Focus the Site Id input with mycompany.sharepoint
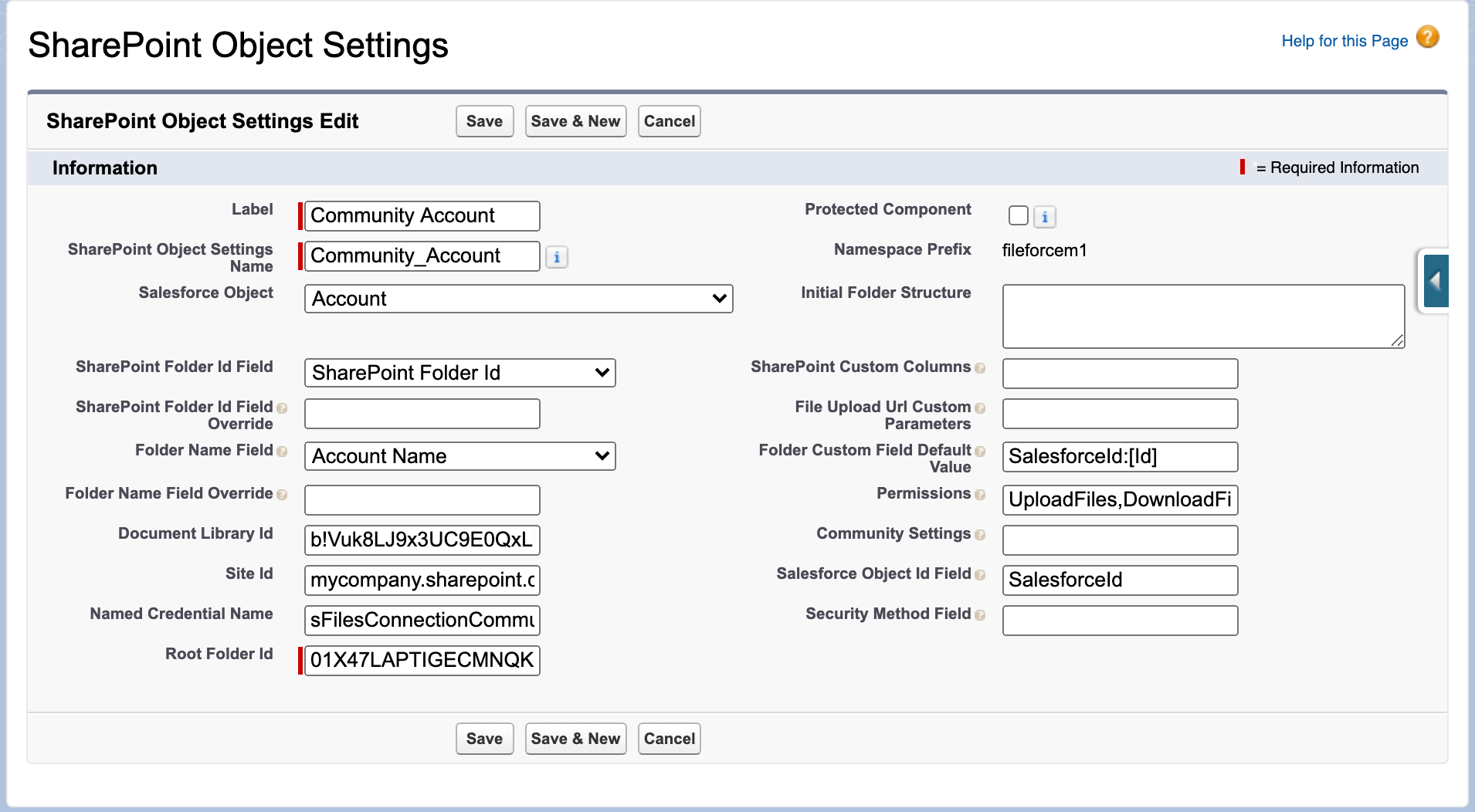Screen dimensions: 1475x812 [422, 580]
